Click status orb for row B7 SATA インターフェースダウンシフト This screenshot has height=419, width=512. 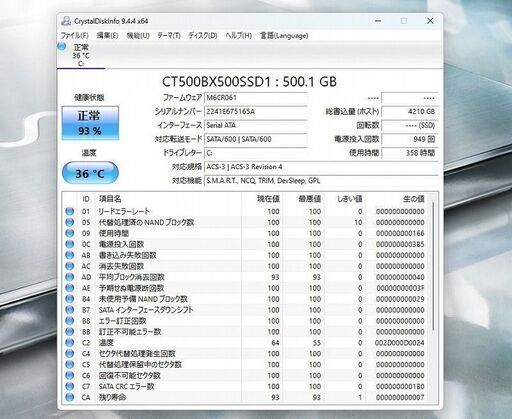(69, 310)
